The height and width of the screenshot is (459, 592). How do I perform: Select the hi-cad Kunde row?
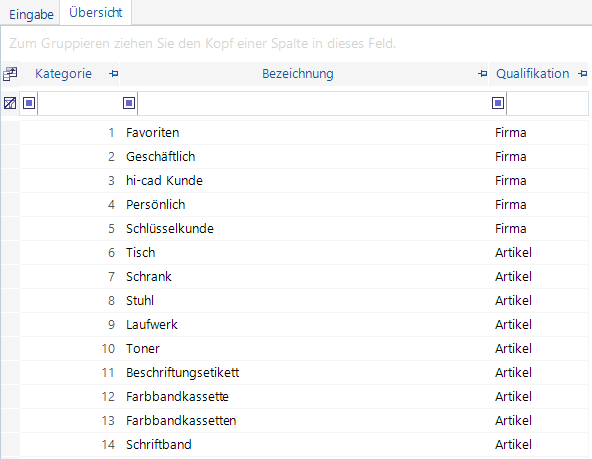pos(304,181)
